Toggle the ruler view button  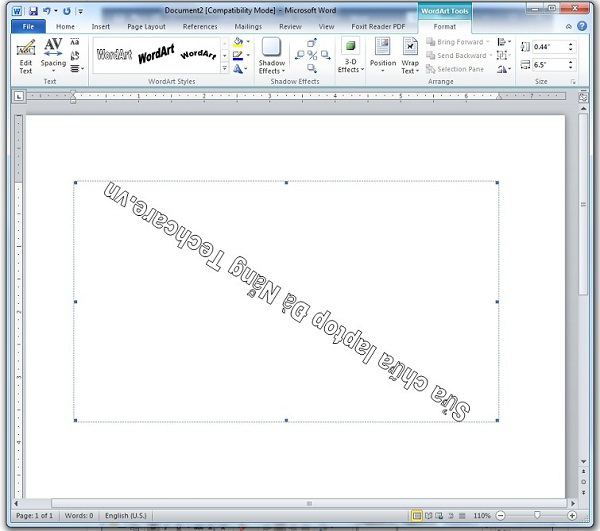[583, 97]
